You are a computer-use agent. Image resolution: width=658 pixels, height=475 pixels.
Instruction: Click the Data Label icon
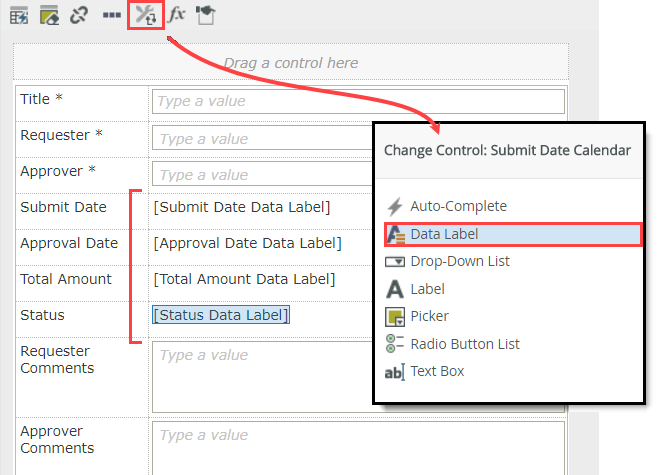tap(396, 235)
